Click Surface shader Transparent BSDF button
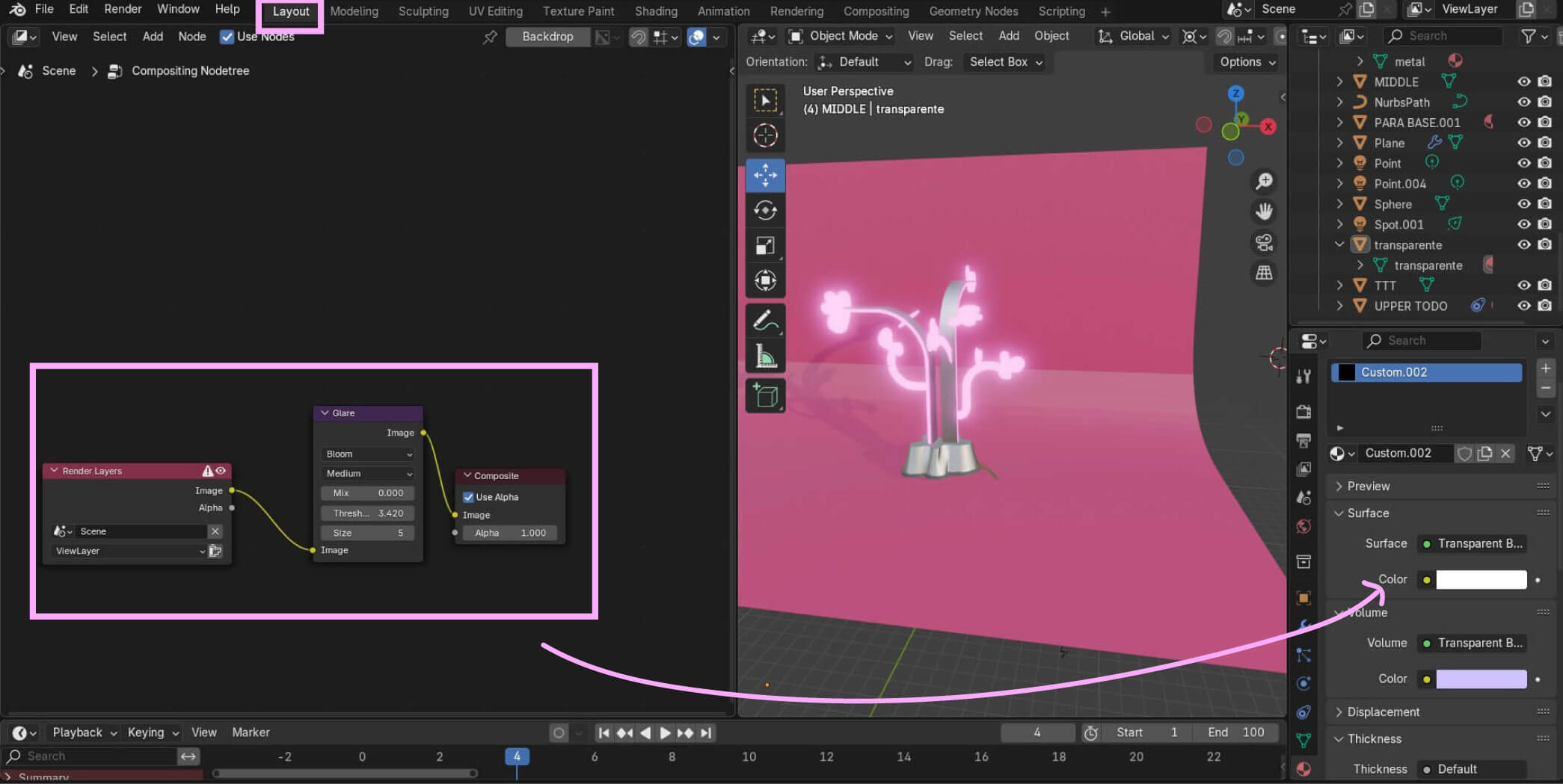This screenshot has height=784, width=1563. tap(1472, 543)
